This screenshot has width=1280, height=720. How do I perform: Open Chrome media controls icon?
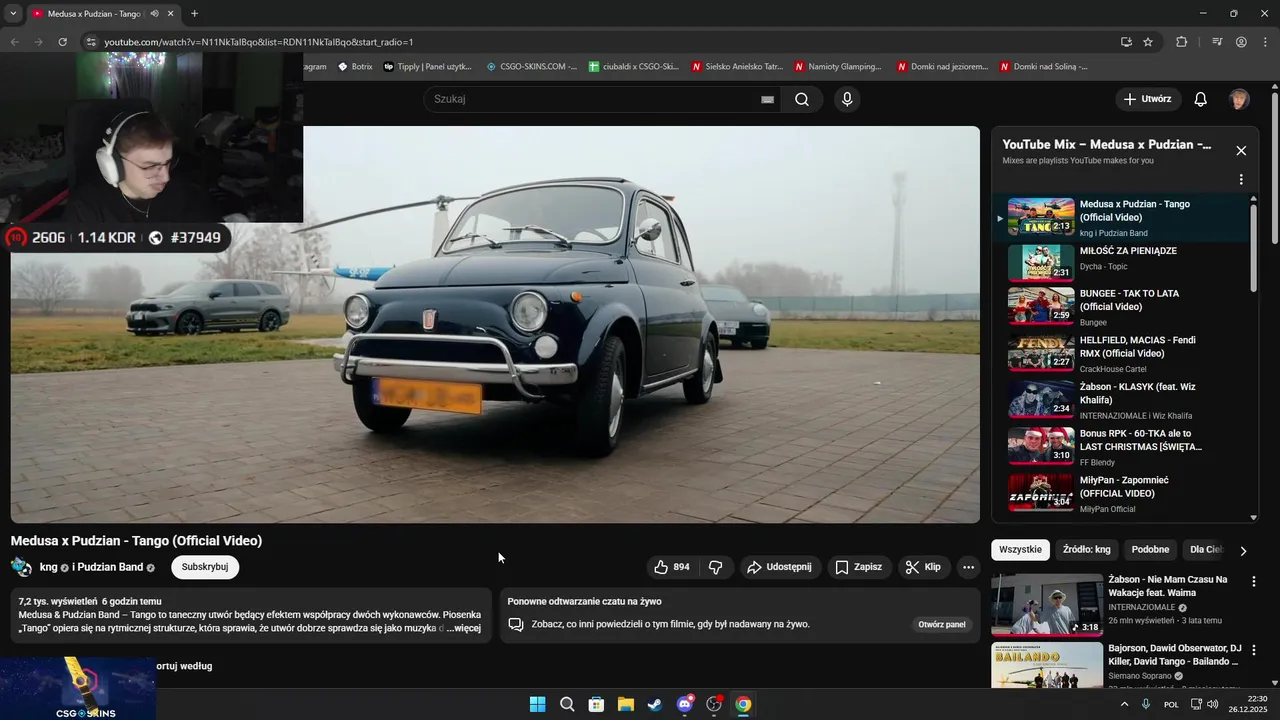[1217, 42]
